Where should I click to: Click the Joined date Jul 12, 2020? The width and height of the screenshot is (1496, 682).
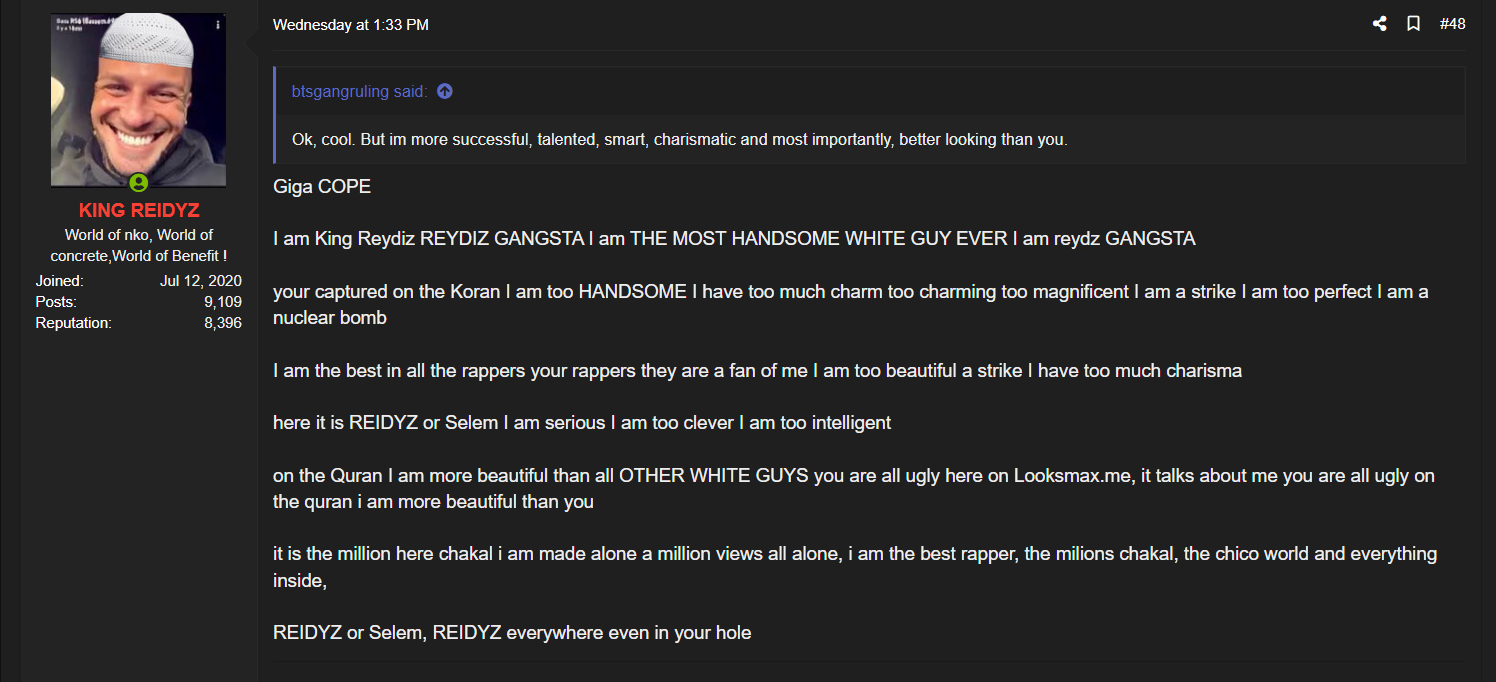coord(200,281)
